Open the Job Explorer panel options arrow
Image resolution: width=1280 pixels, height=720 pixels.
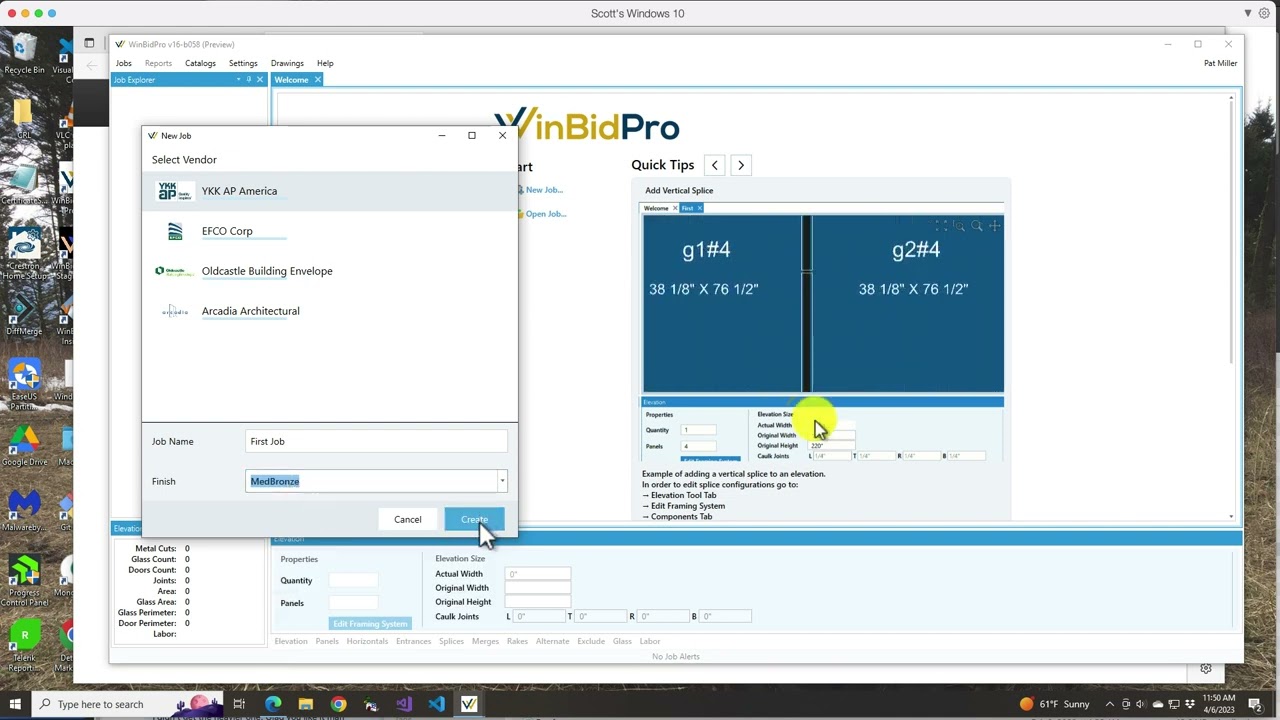[238, 80]
